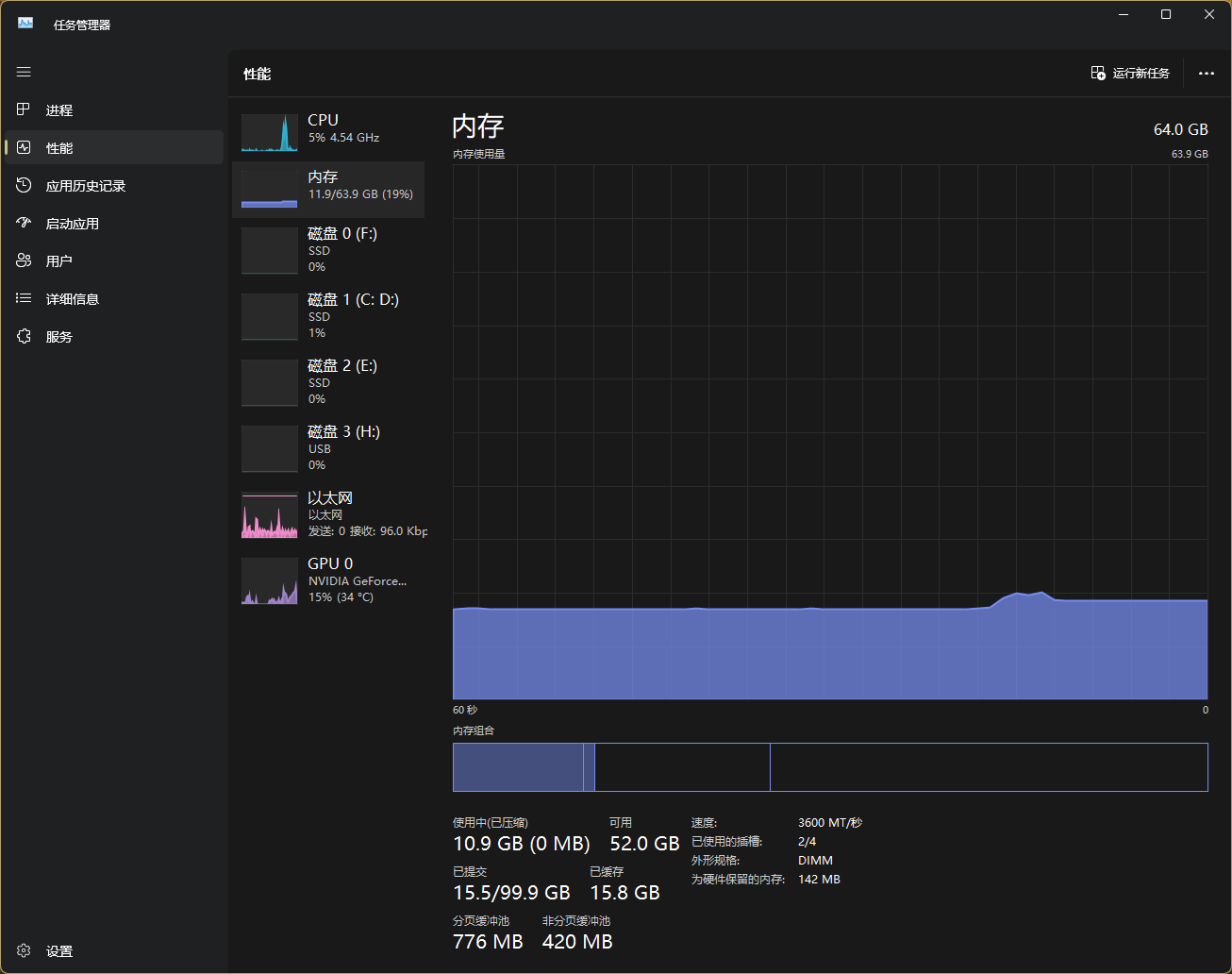Click the 15% (34 °C) GPU text
Image resolution: width=1232 pixels, height=974 pixels.
click(341, 597)
